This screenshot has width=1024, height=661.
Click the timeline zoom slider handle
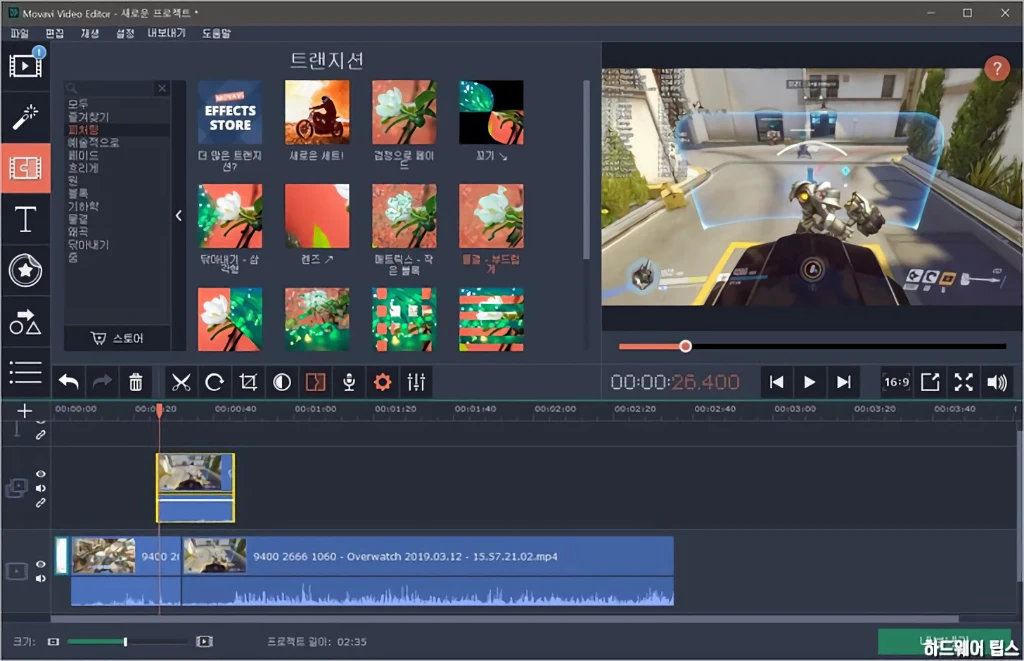(x=125, y=642)
